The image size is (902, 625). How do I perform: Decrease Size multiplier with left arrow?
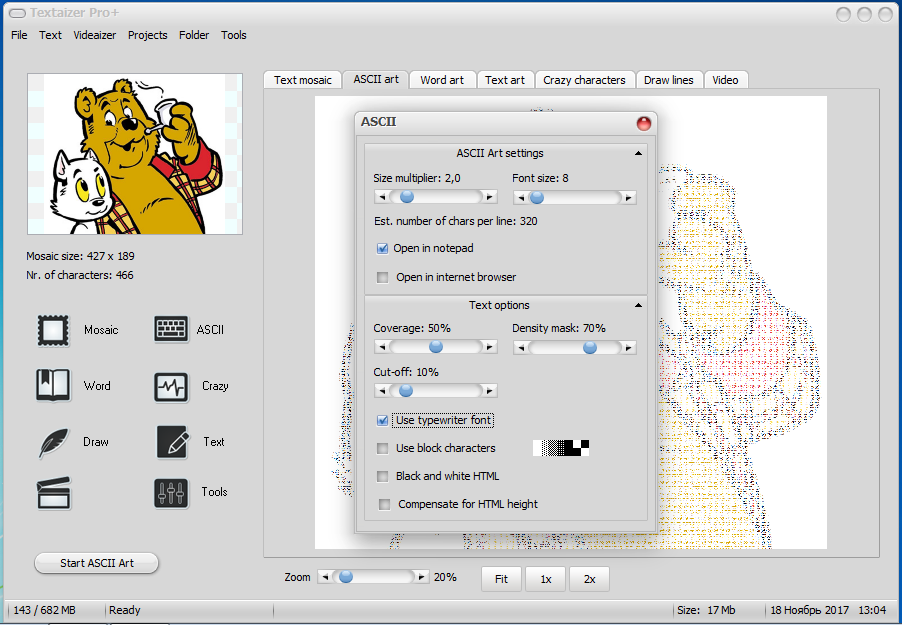[x=381, y=197]
